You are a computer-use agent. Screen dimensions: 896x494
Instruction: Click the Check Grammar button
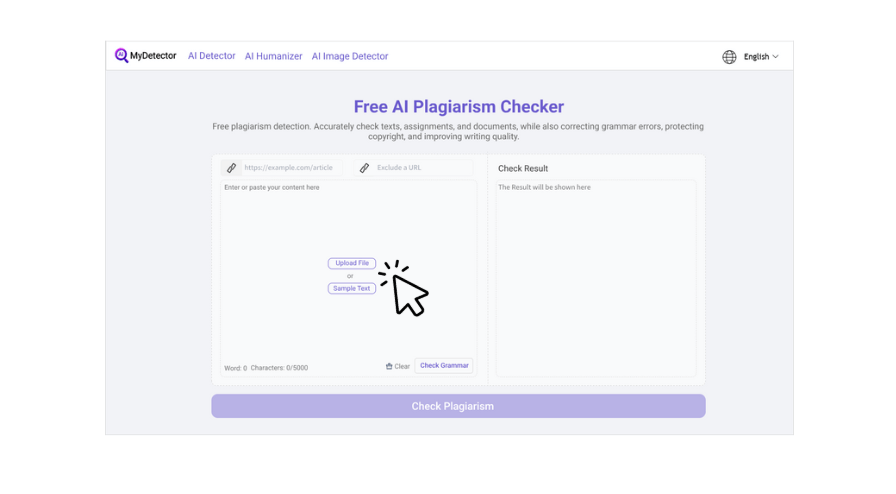444,366
